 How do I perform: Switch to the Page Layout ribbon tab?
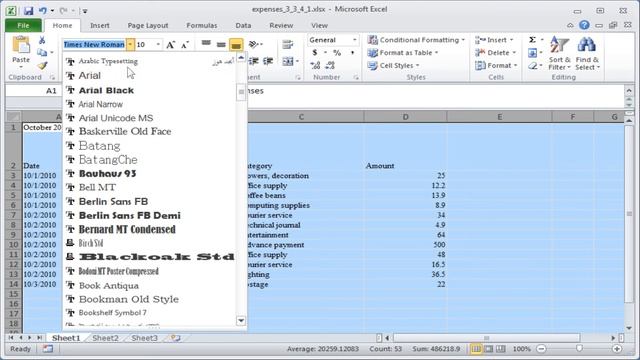tap(148, 25)
